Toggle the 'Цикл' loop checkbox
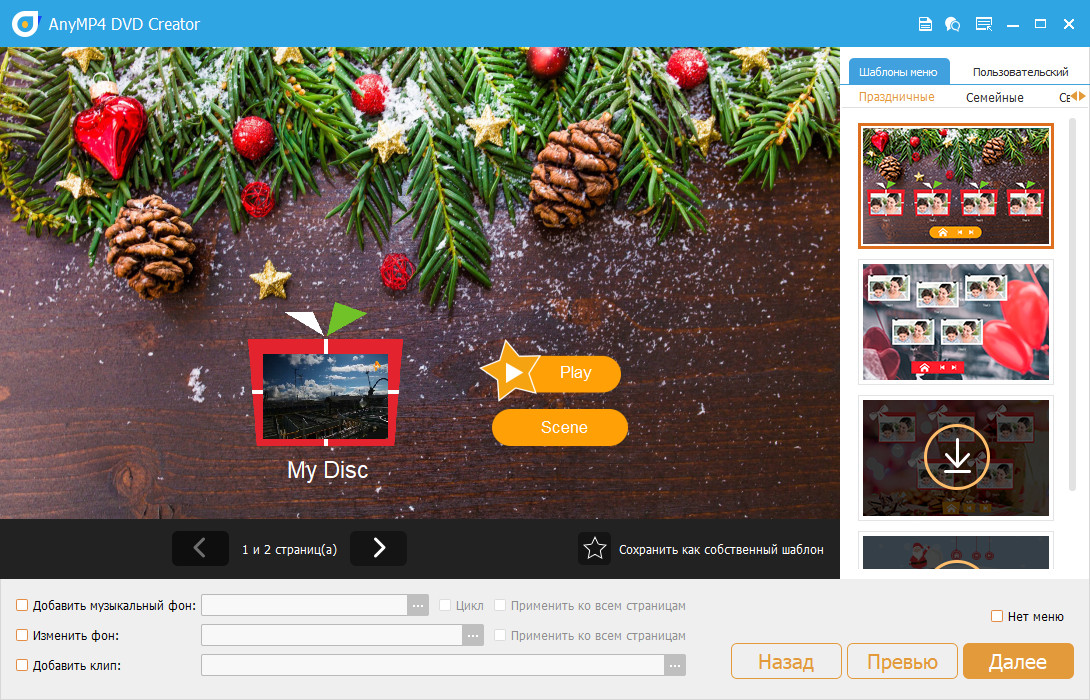Screen dimensions: 1090x700 click(445, 605)
